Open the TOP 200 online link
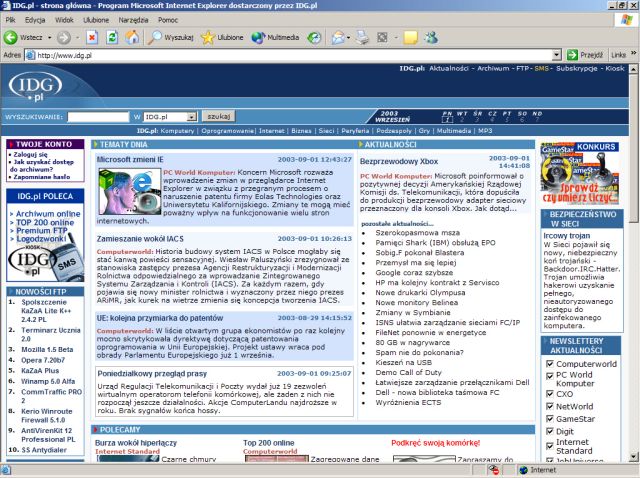 45,222
